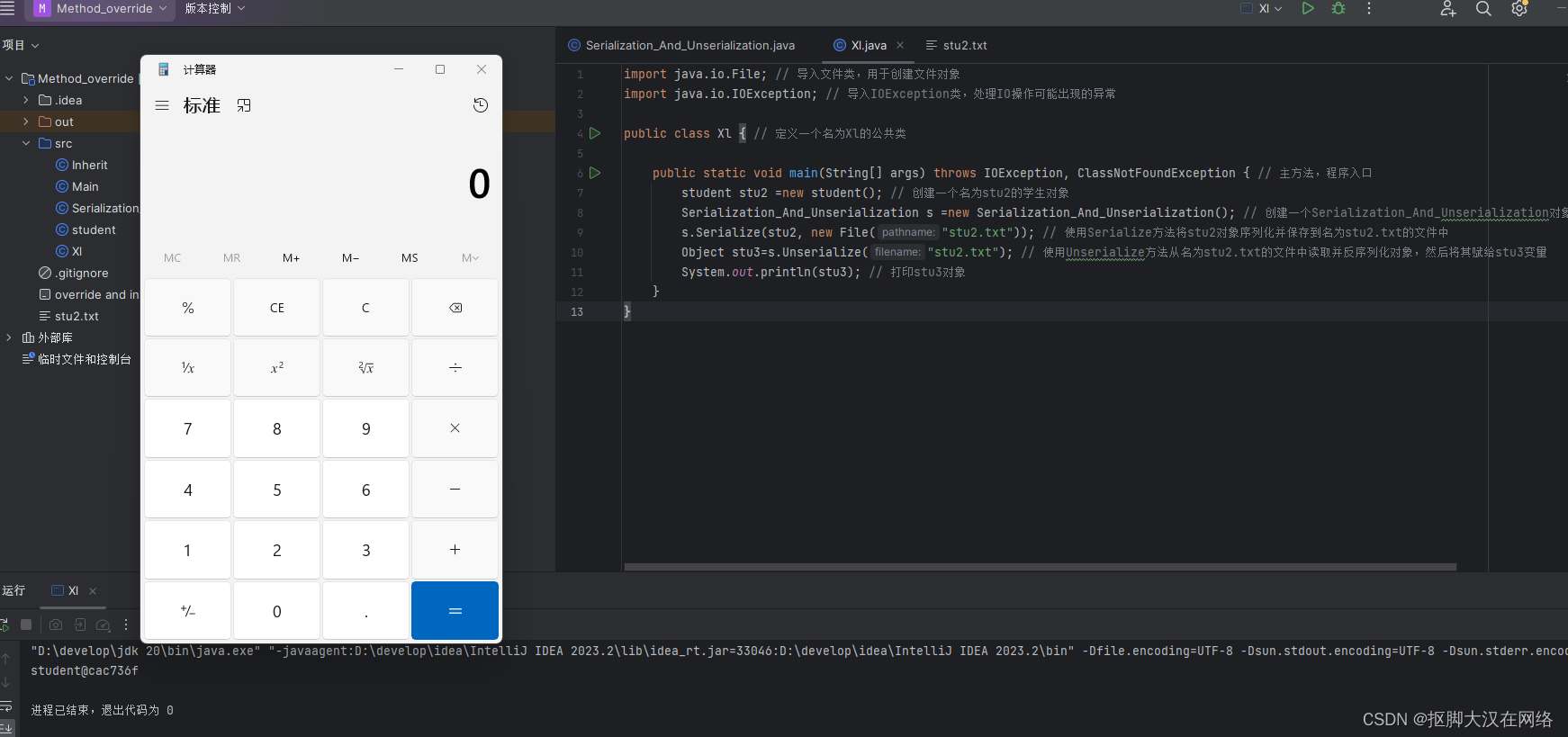
Task: Click Calculator divide key
Action: [x=455, y=368]
